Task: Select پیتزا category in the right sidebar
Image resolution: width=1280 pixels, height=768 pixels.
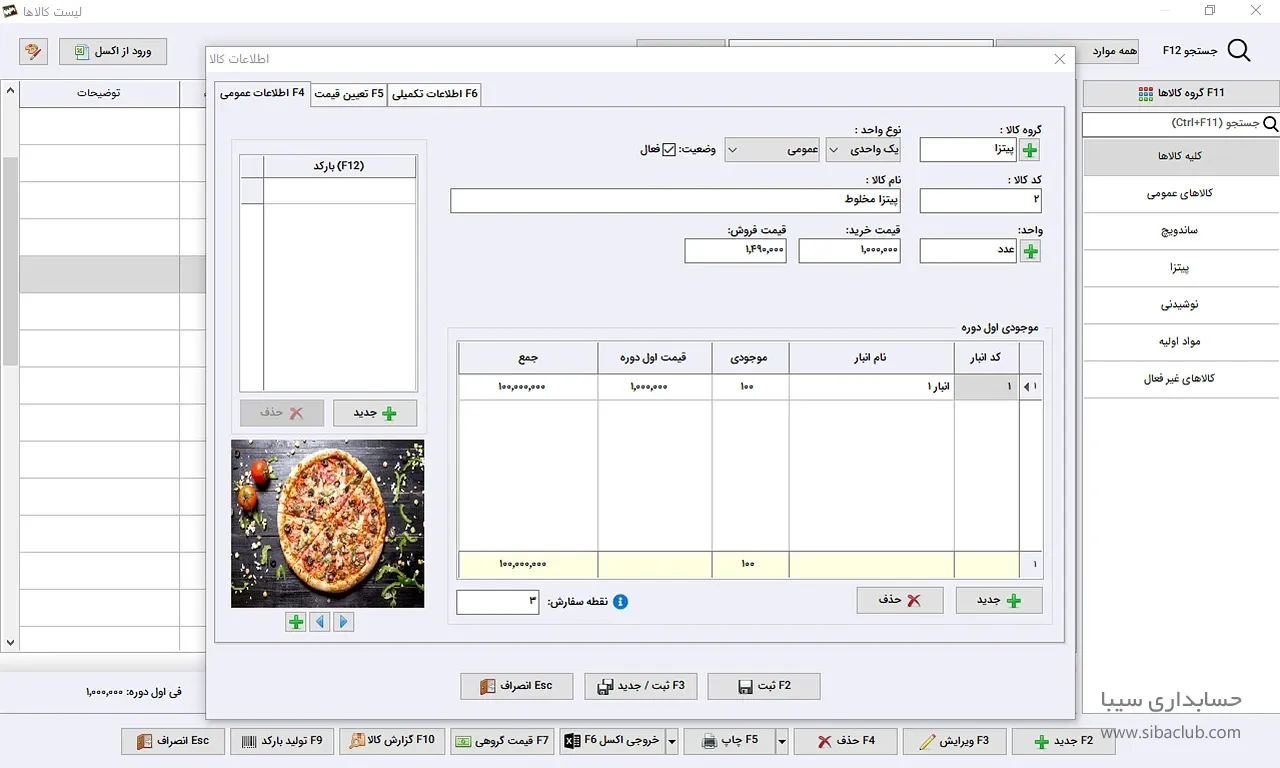Action: (1180, 268)
